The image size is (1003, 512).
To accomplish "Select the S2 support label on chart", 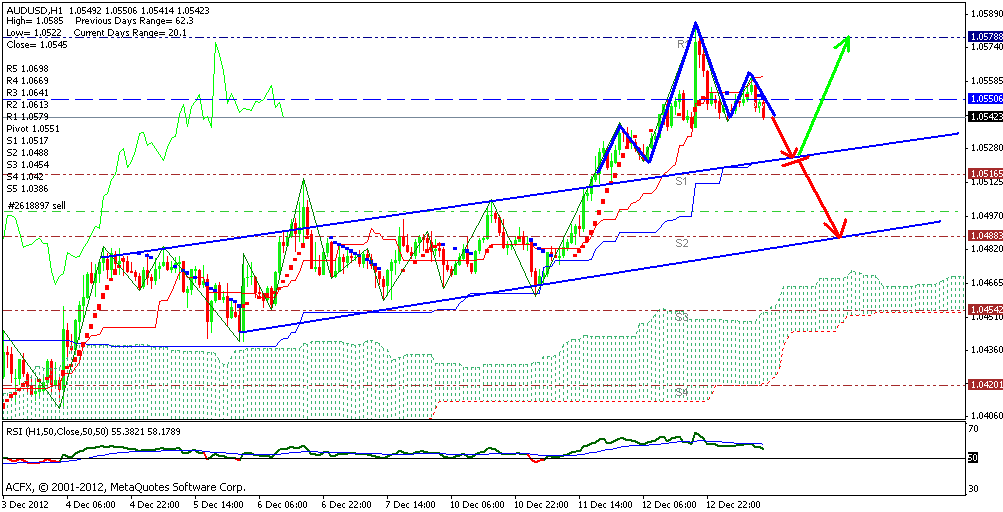I will pos(682,243).
